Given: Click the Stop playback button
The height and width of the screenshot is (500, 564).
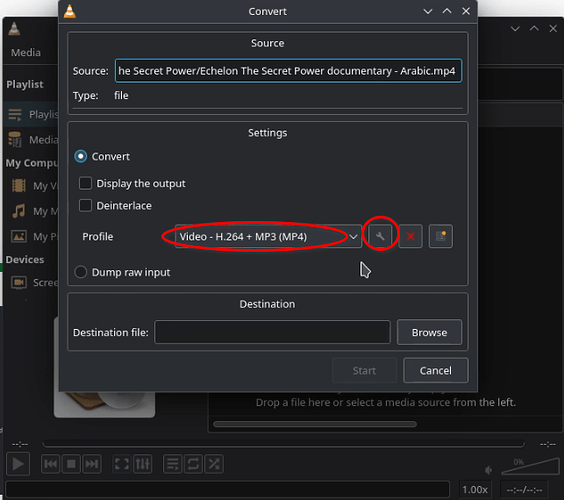Looking at the screenshot, I should pyautogui.click(x=71, y=464).
